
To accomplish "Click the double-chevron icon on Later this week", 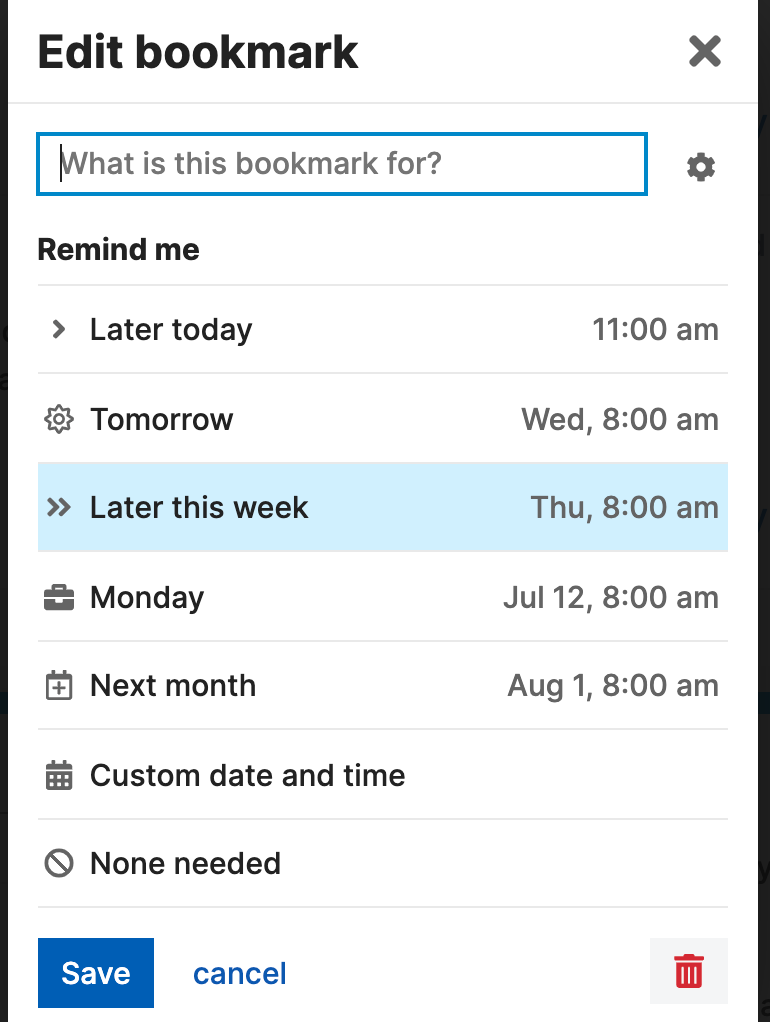I will [59, 507].
